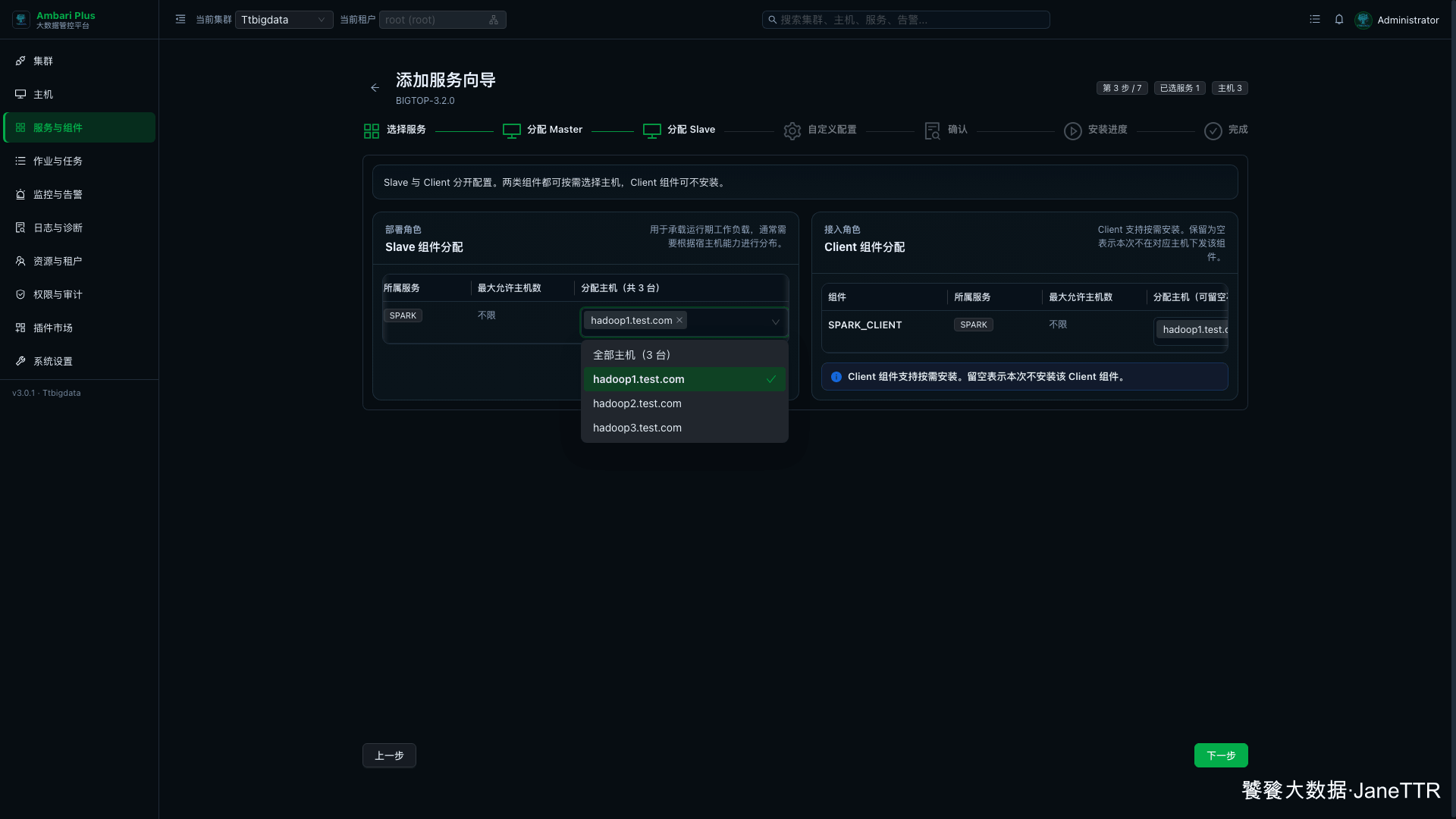Click the search magnifier icon

(x=772, y=20)
